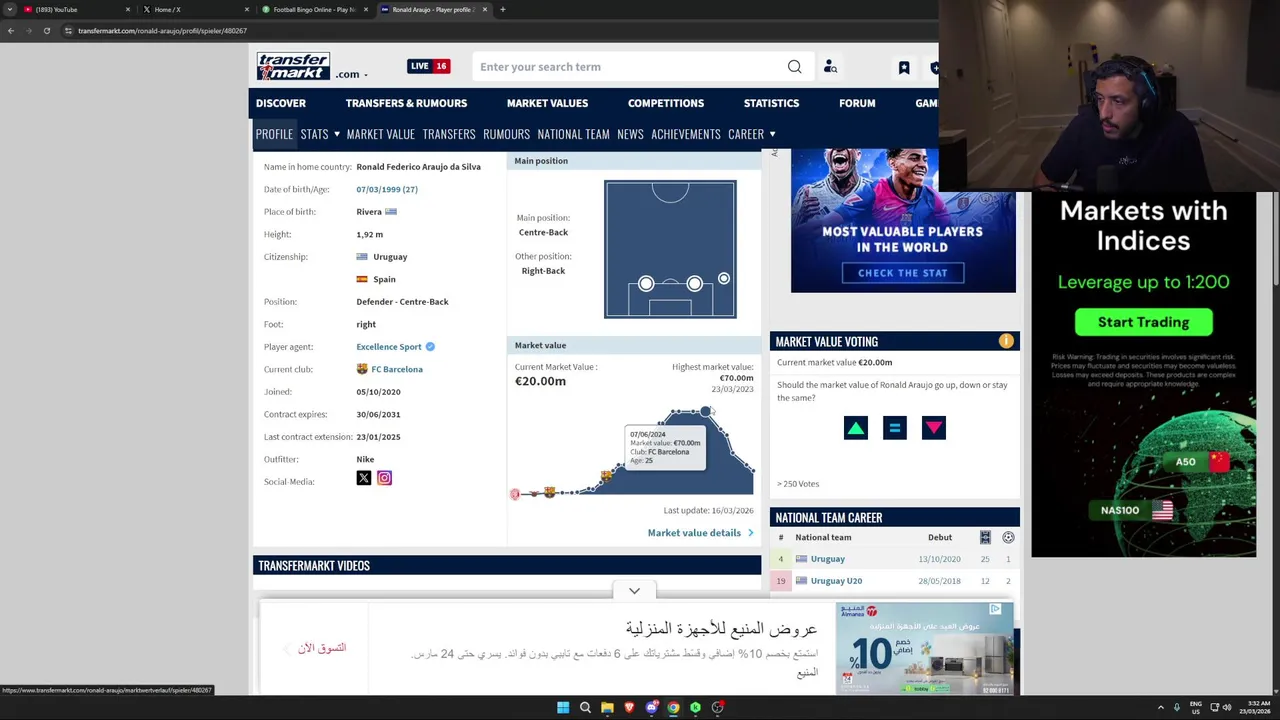
Task: Open a new browser tab
Action: pyautogui.click(x=502, y=10)
